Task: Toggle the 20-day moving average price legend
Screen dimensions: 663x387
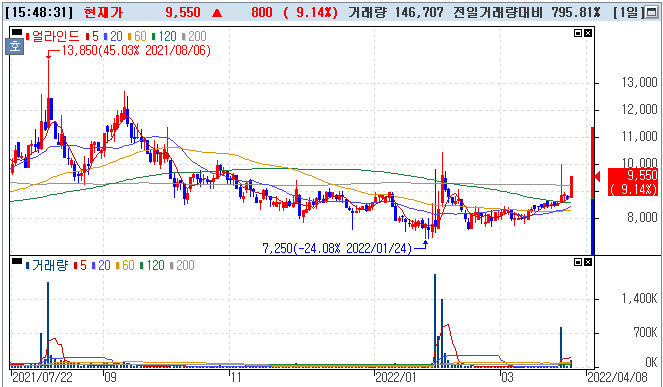Action: coord(112,36)
